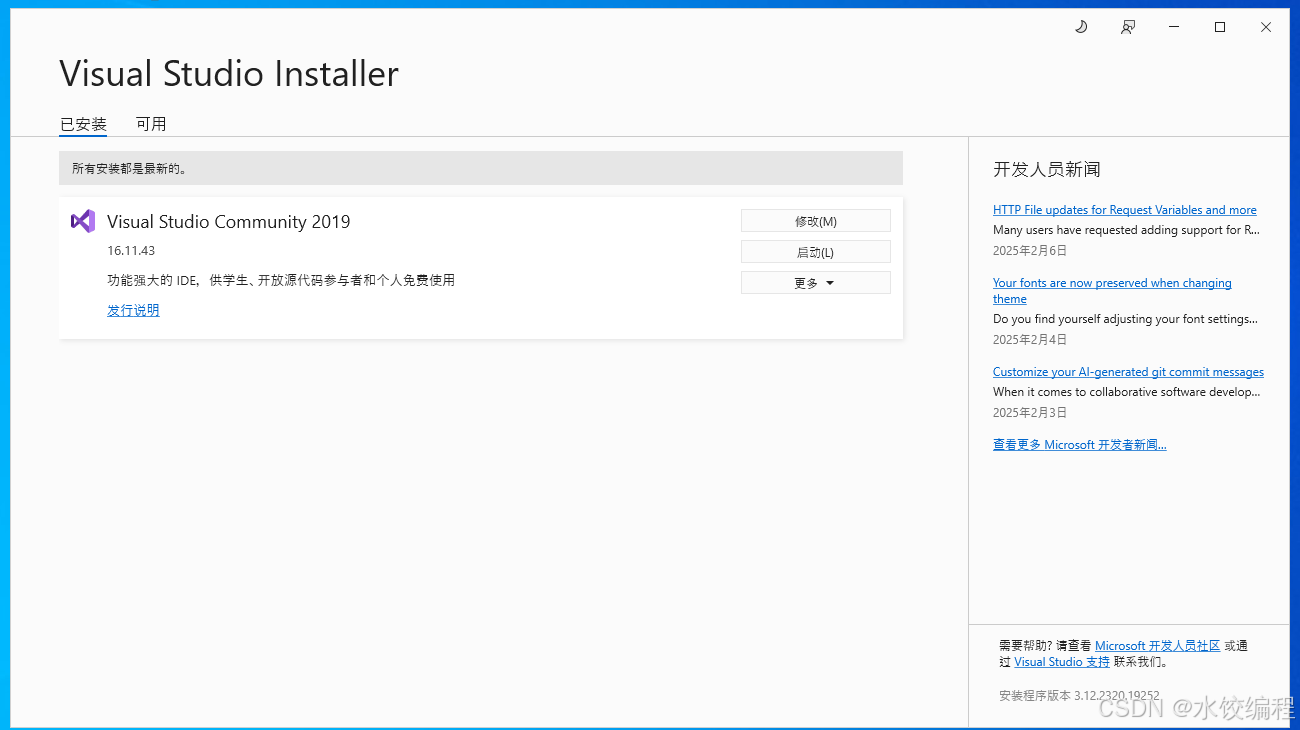Click 'Do you find yourself adjusting' news summary
This screenshot has height=730, width=1300.
point(1126,319)
